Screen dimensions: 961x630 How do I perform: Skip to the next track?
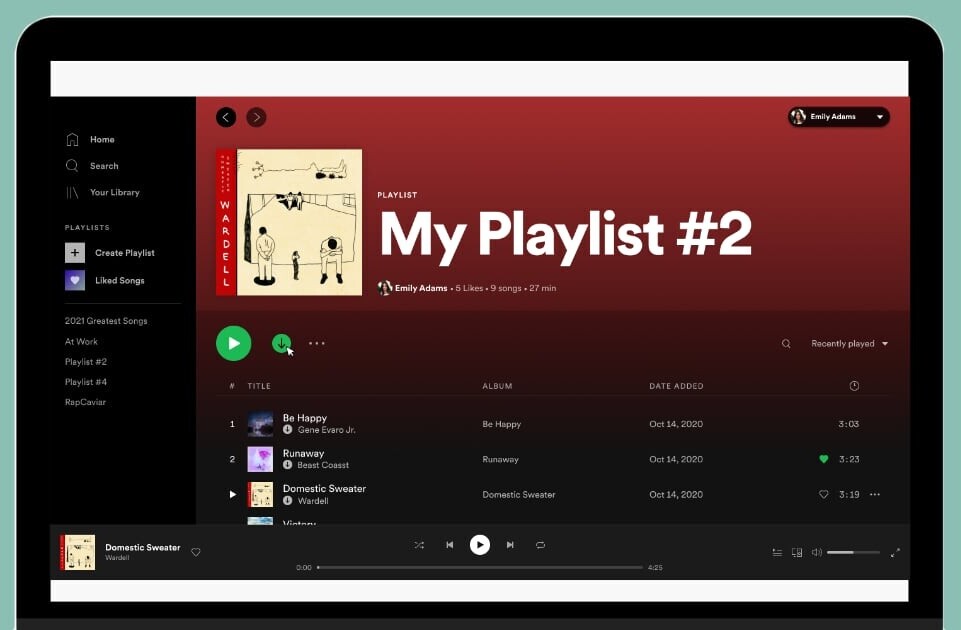[x=510, y=545]
